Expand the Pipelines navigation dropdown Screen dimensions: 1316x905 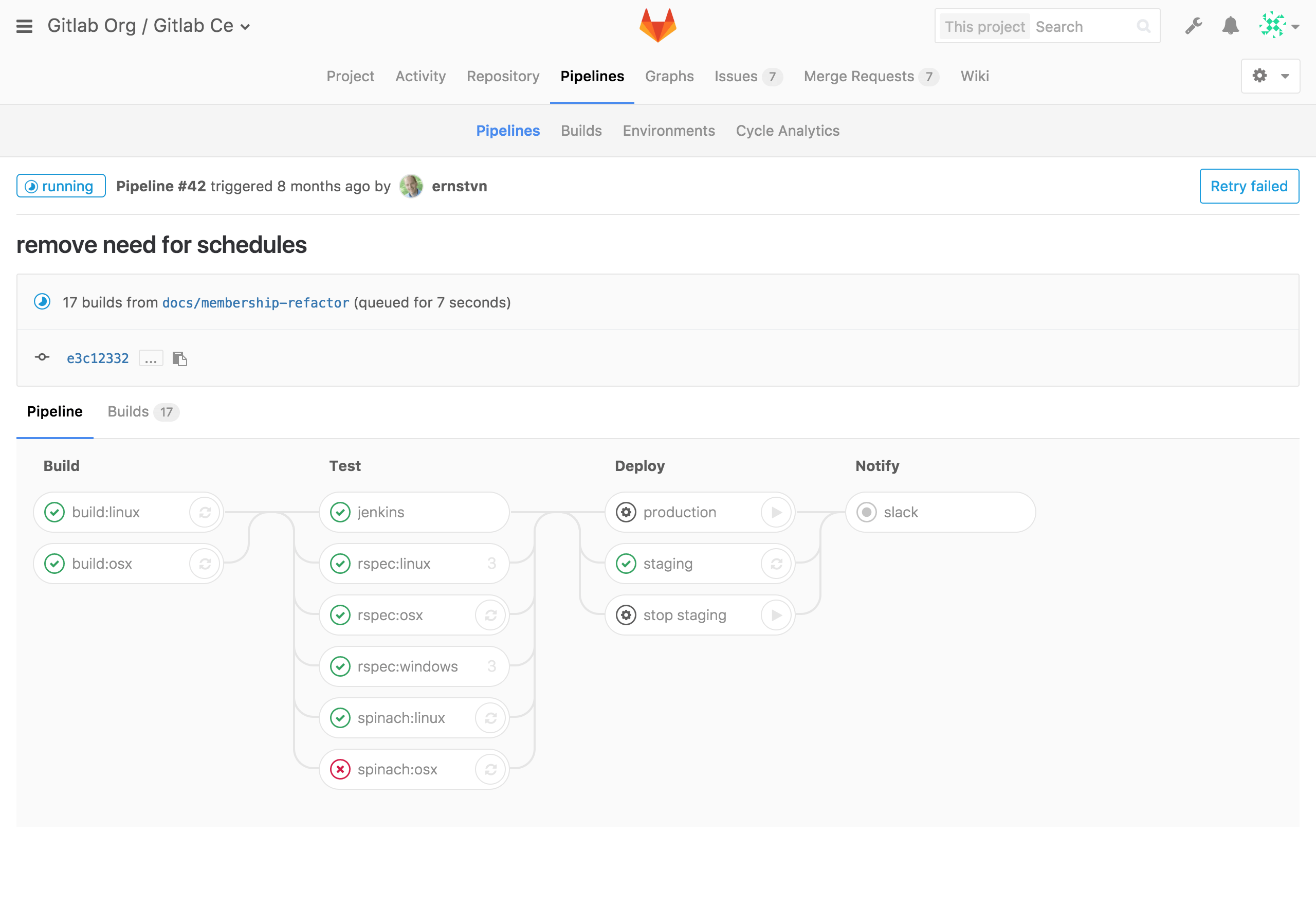click(x=593, y=76)
